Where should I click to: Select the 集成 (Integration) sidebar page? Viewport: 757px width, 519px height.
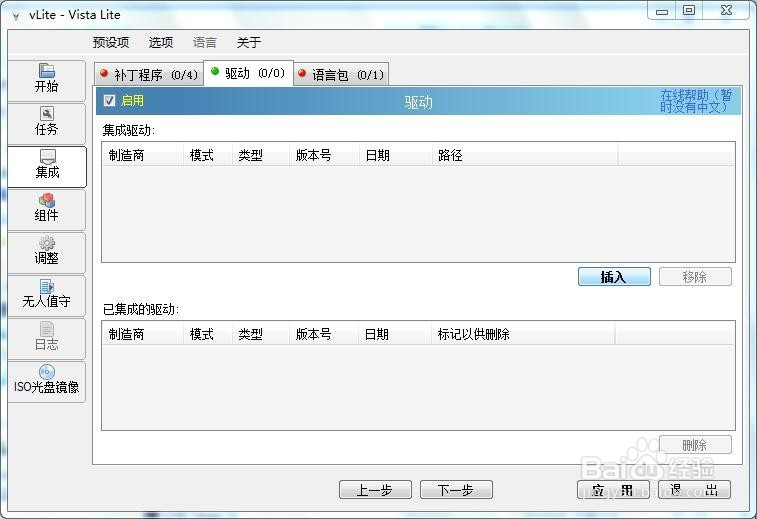coord(47,167)
